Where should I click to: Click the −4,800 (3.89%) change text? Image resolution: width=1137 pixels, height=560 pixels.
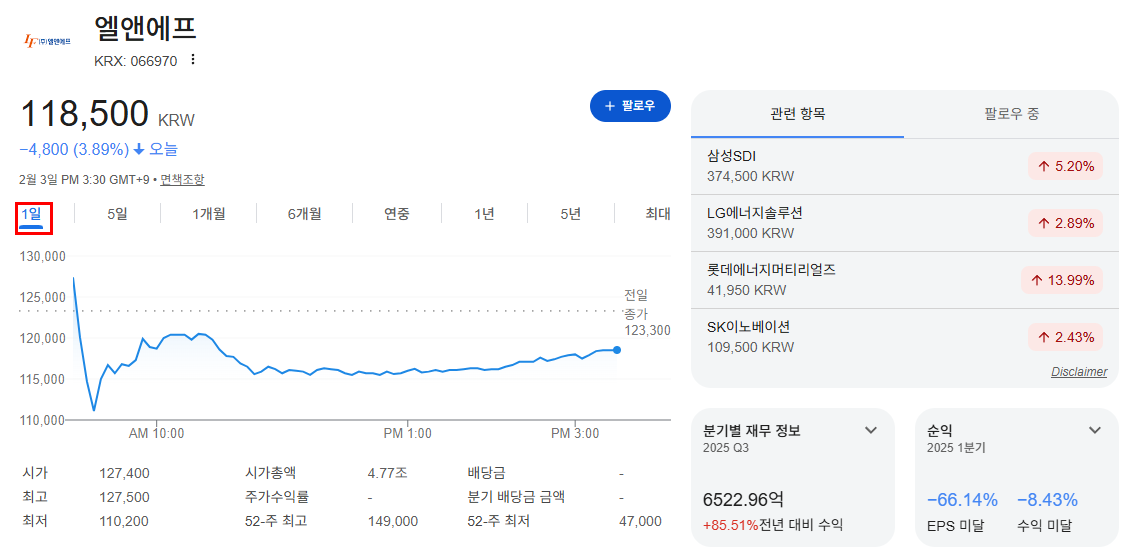point(74,149)
